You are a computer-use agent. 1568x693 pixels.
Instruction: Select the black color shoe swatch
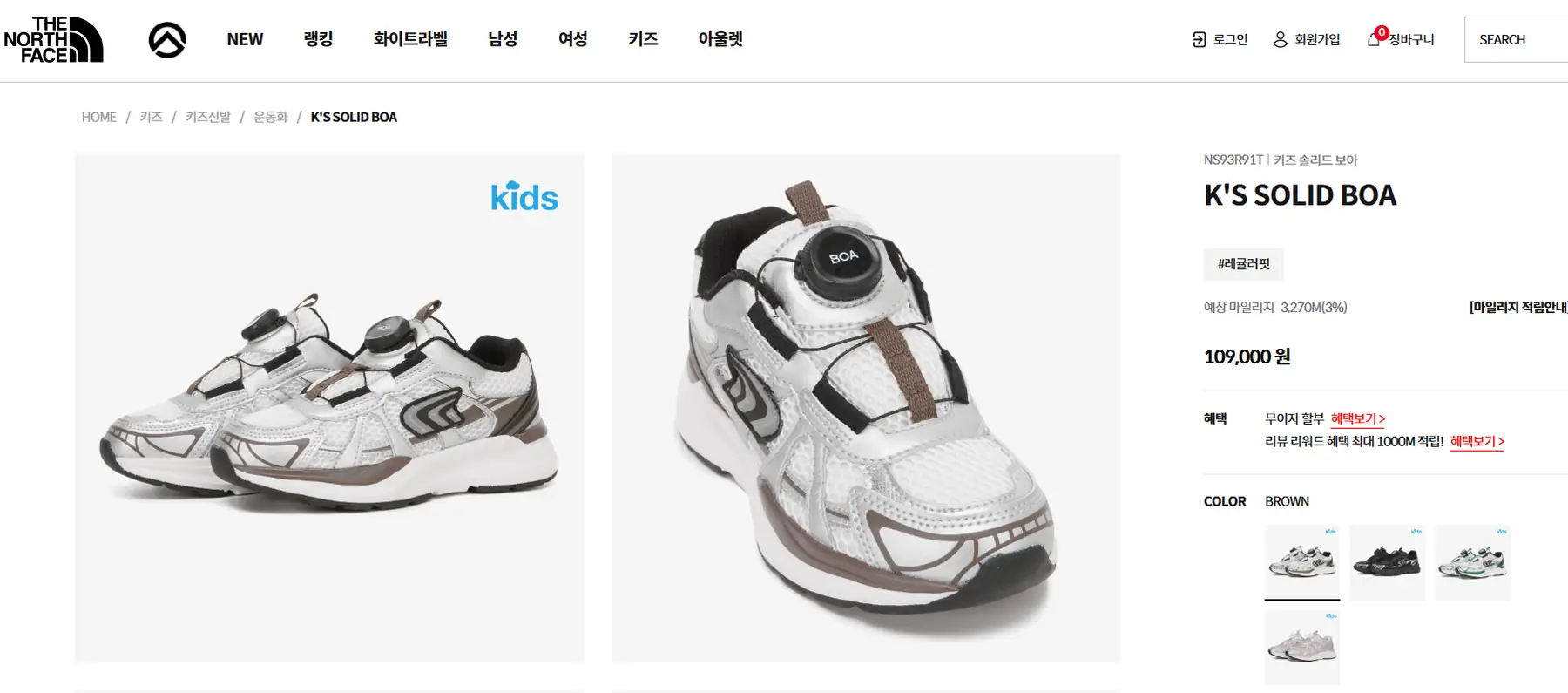click(1387, 562)
